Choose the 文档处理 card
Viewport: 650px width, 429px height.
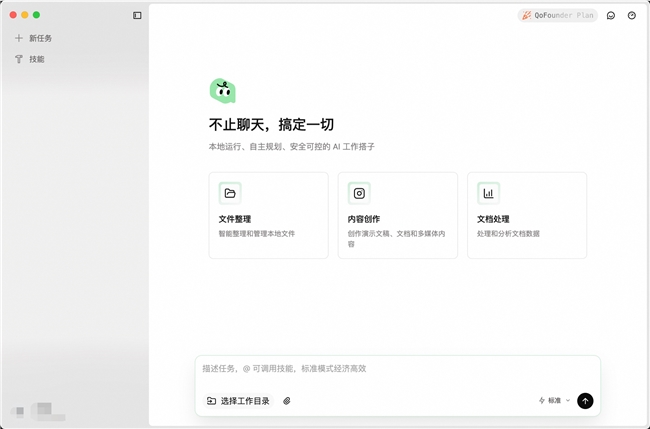click(x=526, y=215)
